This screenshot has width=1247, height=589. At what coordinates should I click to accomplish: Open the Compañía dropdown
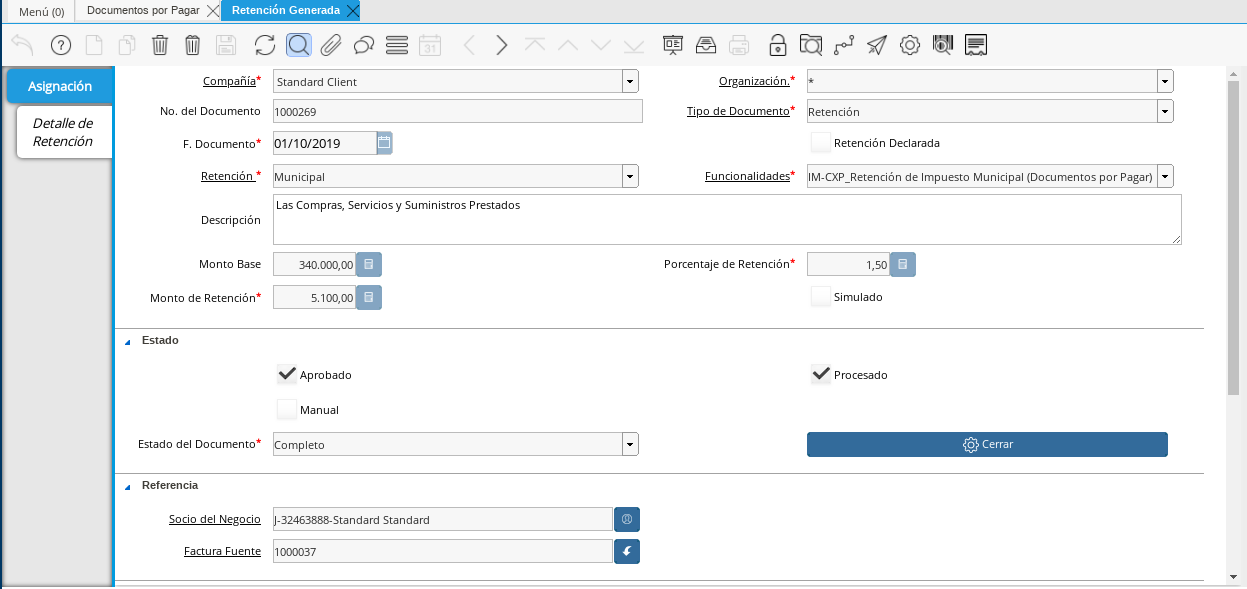coord(630,82)
